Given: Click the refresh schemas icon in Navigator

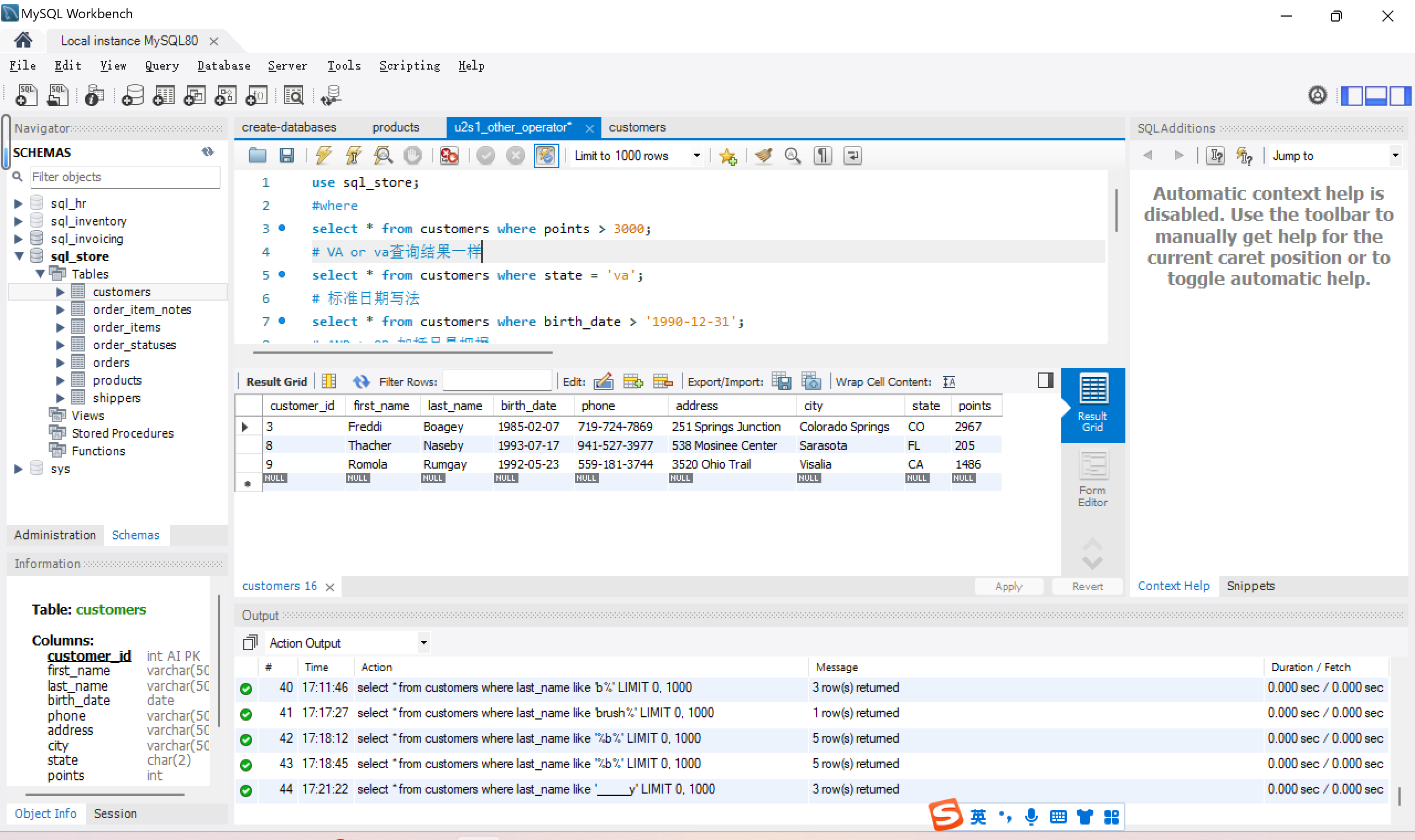Looking at the screenshot, I should click(x=208, y=152).
